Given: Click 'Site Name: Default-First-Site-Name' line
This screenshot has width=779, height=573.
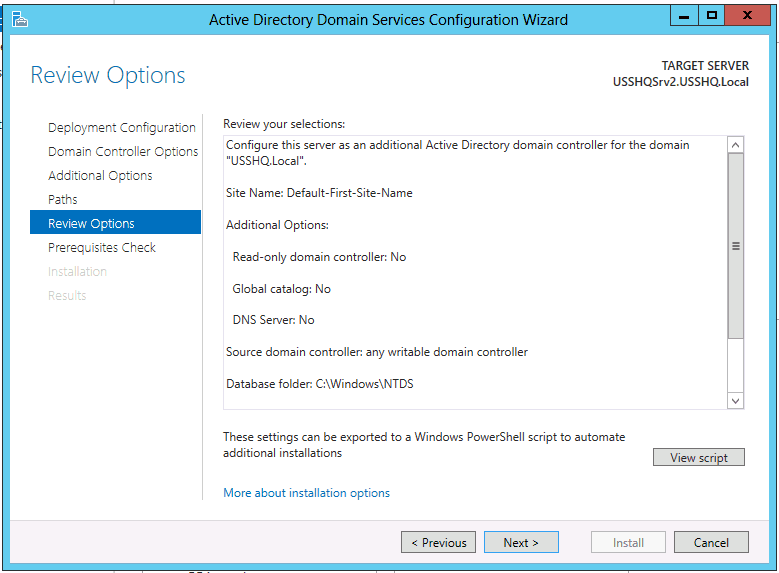Looking at the screenshot, I should tap(319, 193).
